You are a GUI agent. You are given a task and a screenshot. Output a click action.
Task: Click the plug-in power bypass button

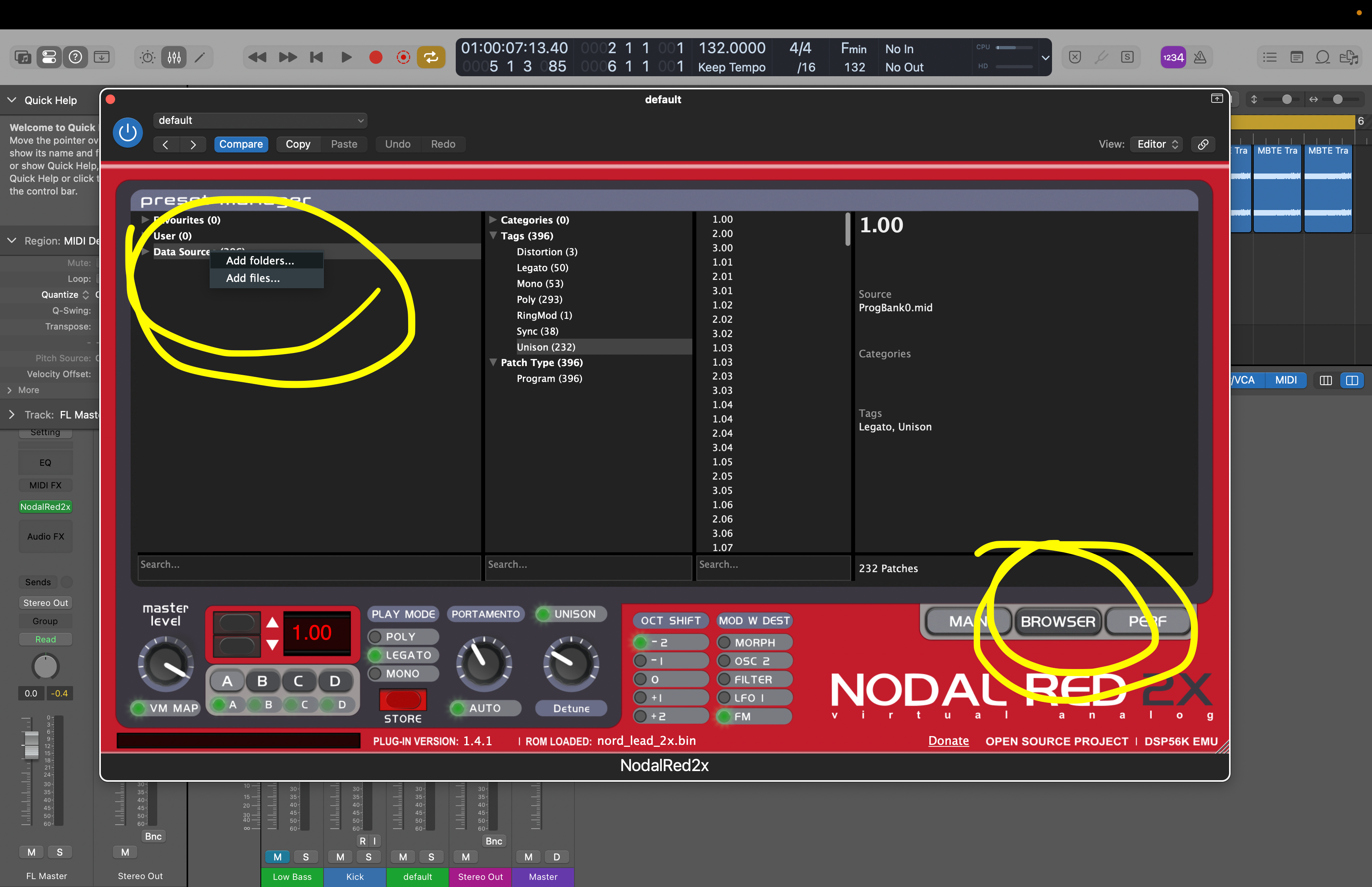pyautogui.click(x=127, y=133)
